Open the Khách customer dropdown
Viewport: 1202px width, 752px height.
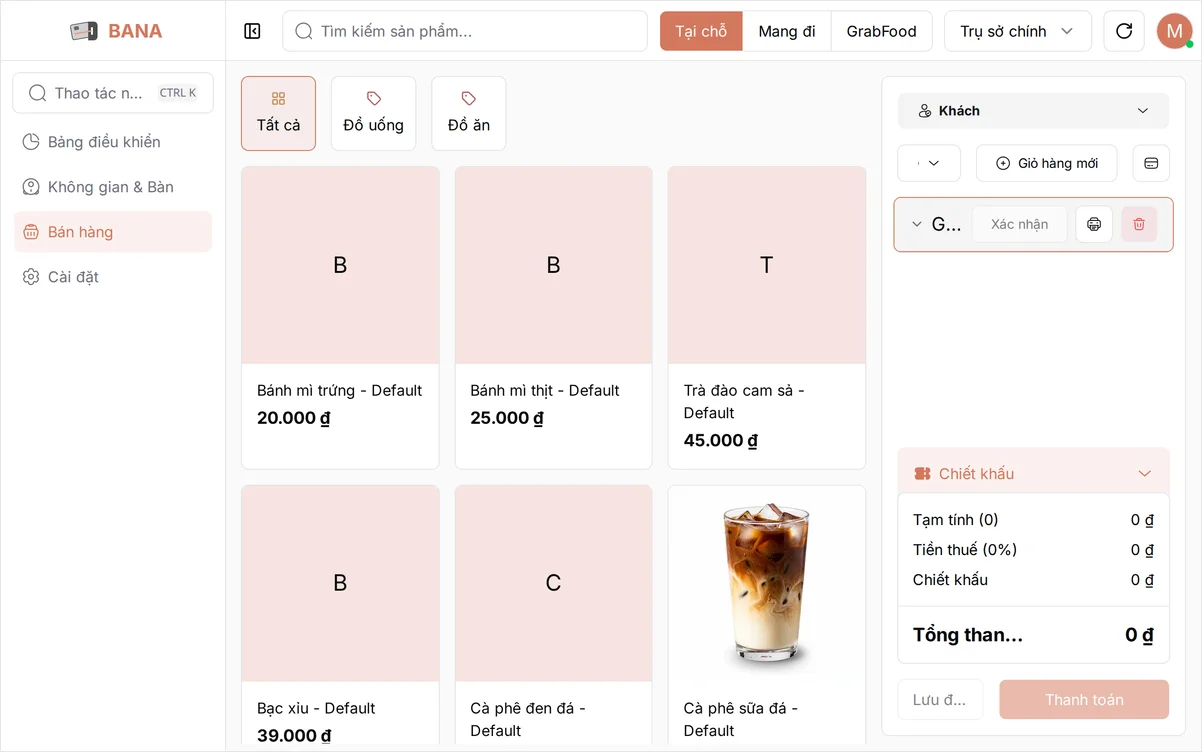coord(1033,111)
